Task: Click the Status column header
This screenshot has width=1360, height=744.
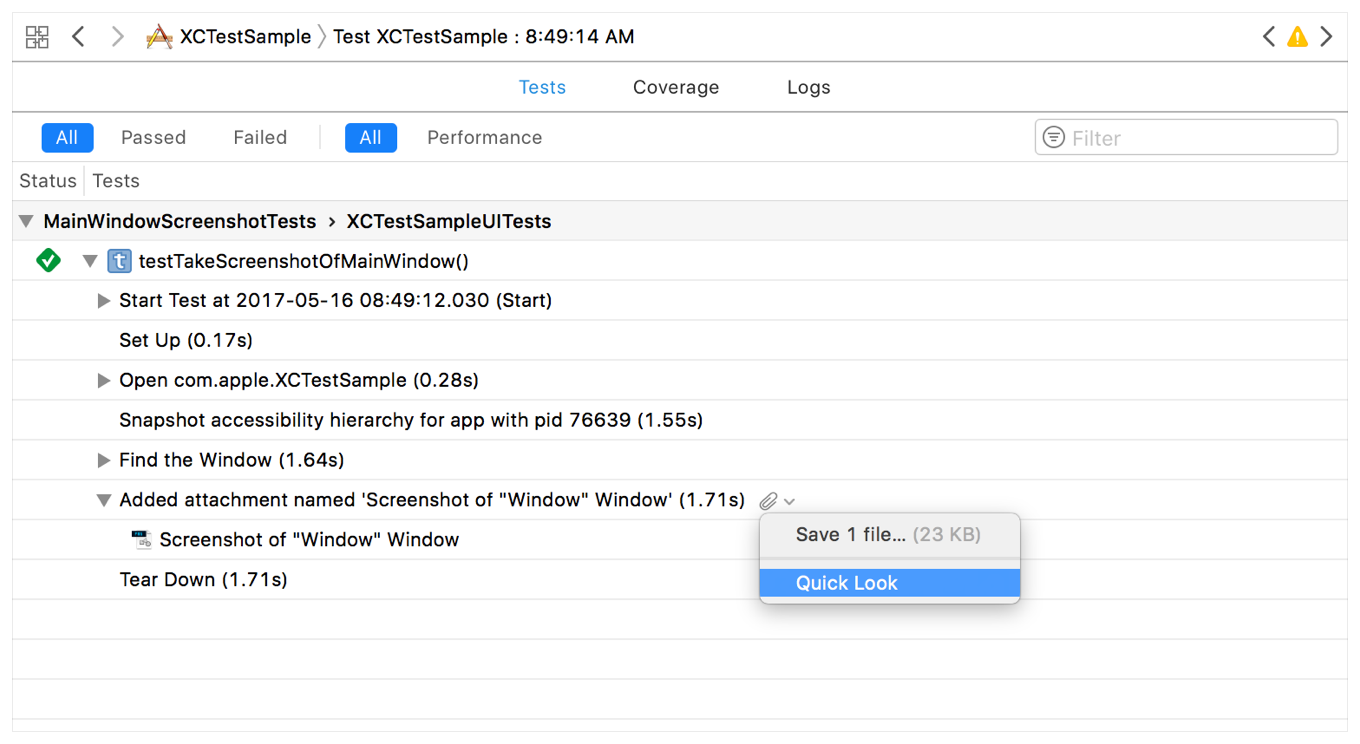Action: pos(48,181)
